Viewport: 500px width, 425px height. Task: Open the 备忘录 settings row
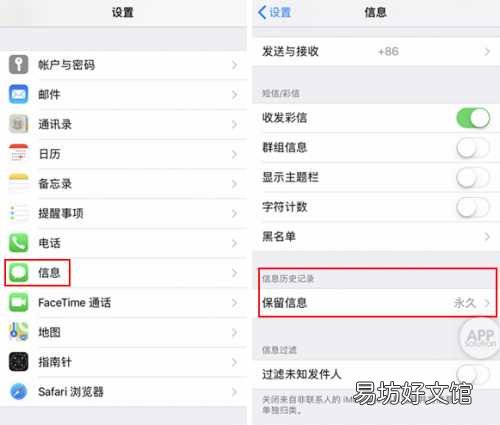tap(123, 184)
